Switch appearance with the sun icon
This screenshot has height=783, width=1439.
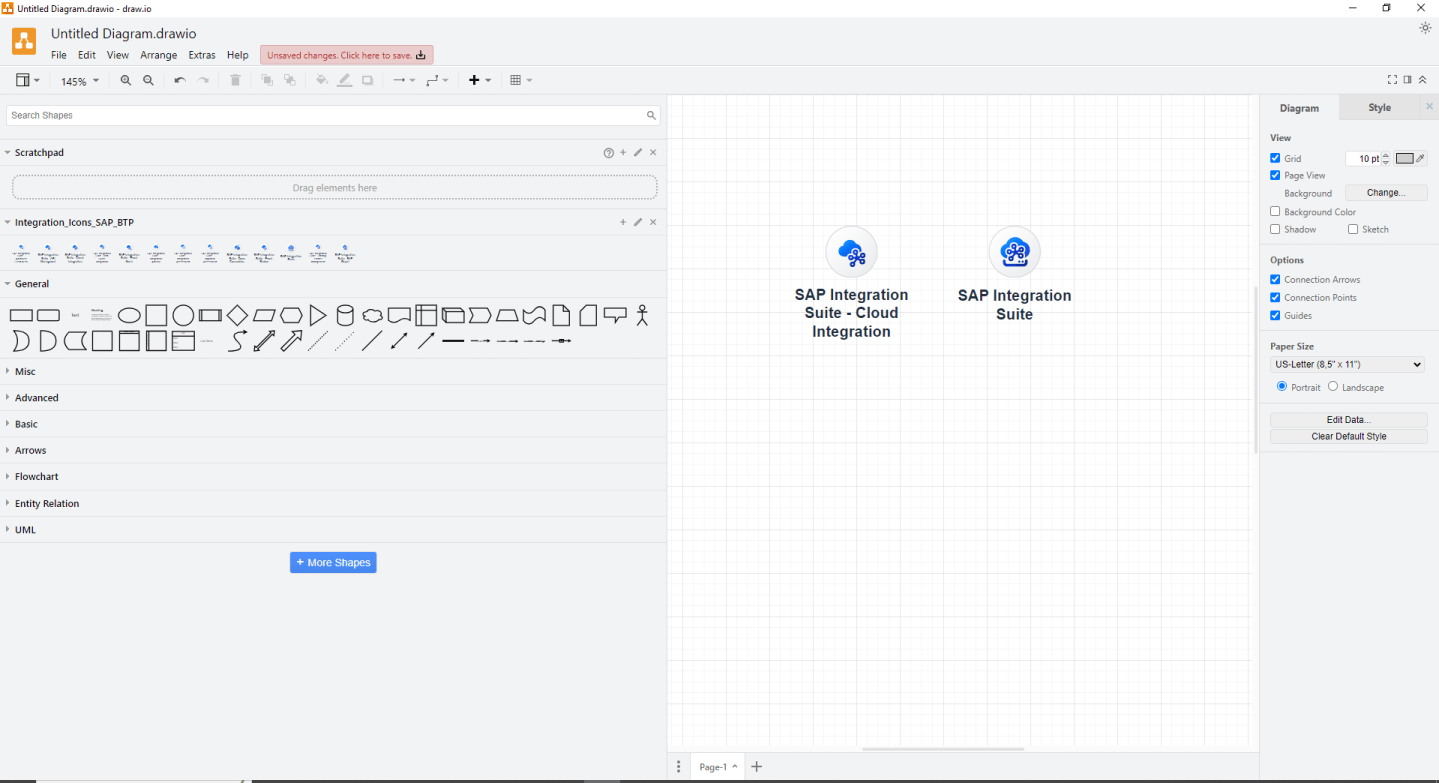(x=1425, y=28)
